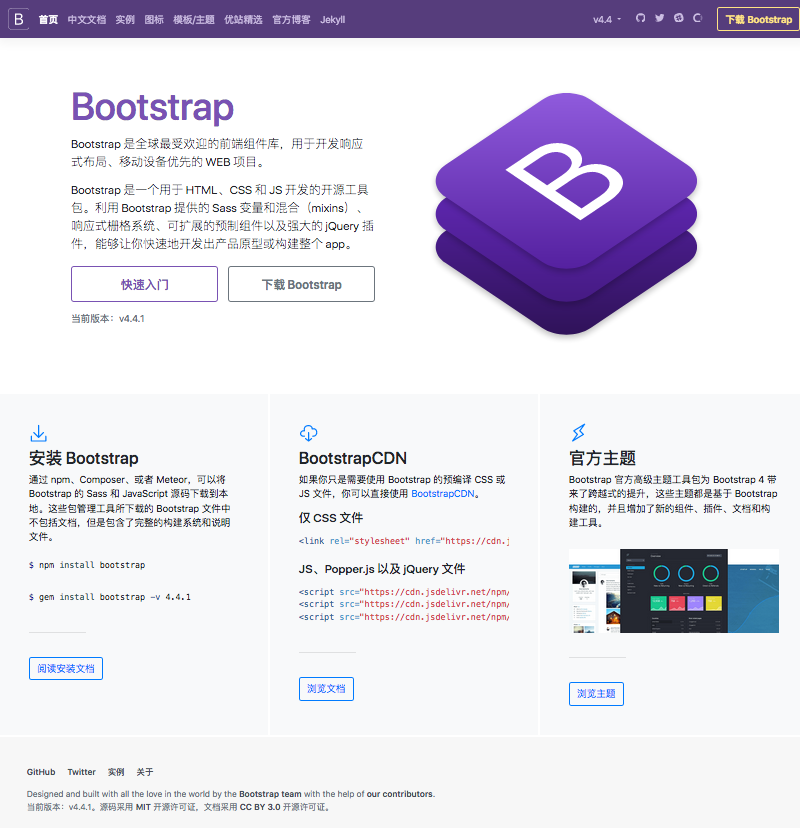Select 实例 in the top navbar
This screenshot has height=828, width=800.
coord(125,20)
